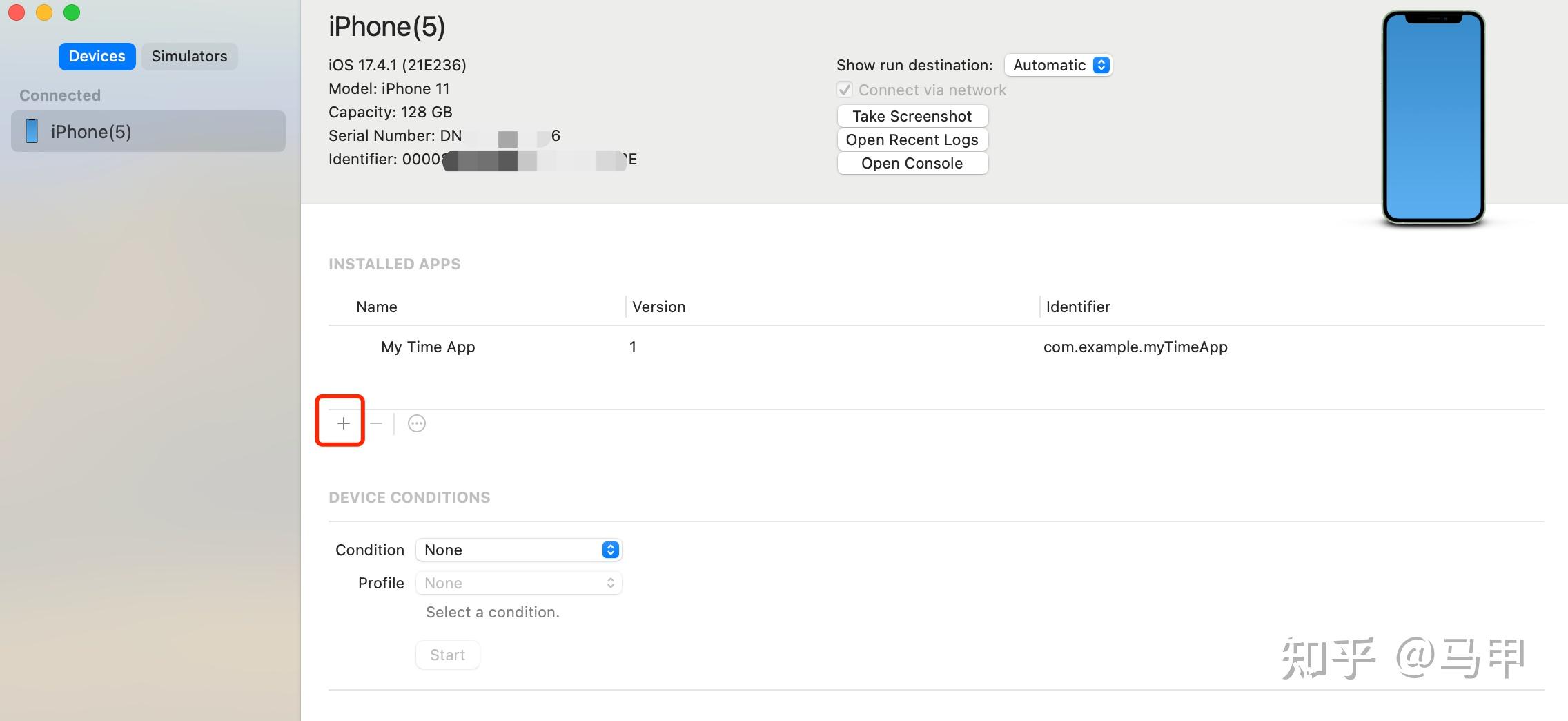Click the Start condition button
The width and height of the screenshot is (1568, 721).
[x=448, y=655]
